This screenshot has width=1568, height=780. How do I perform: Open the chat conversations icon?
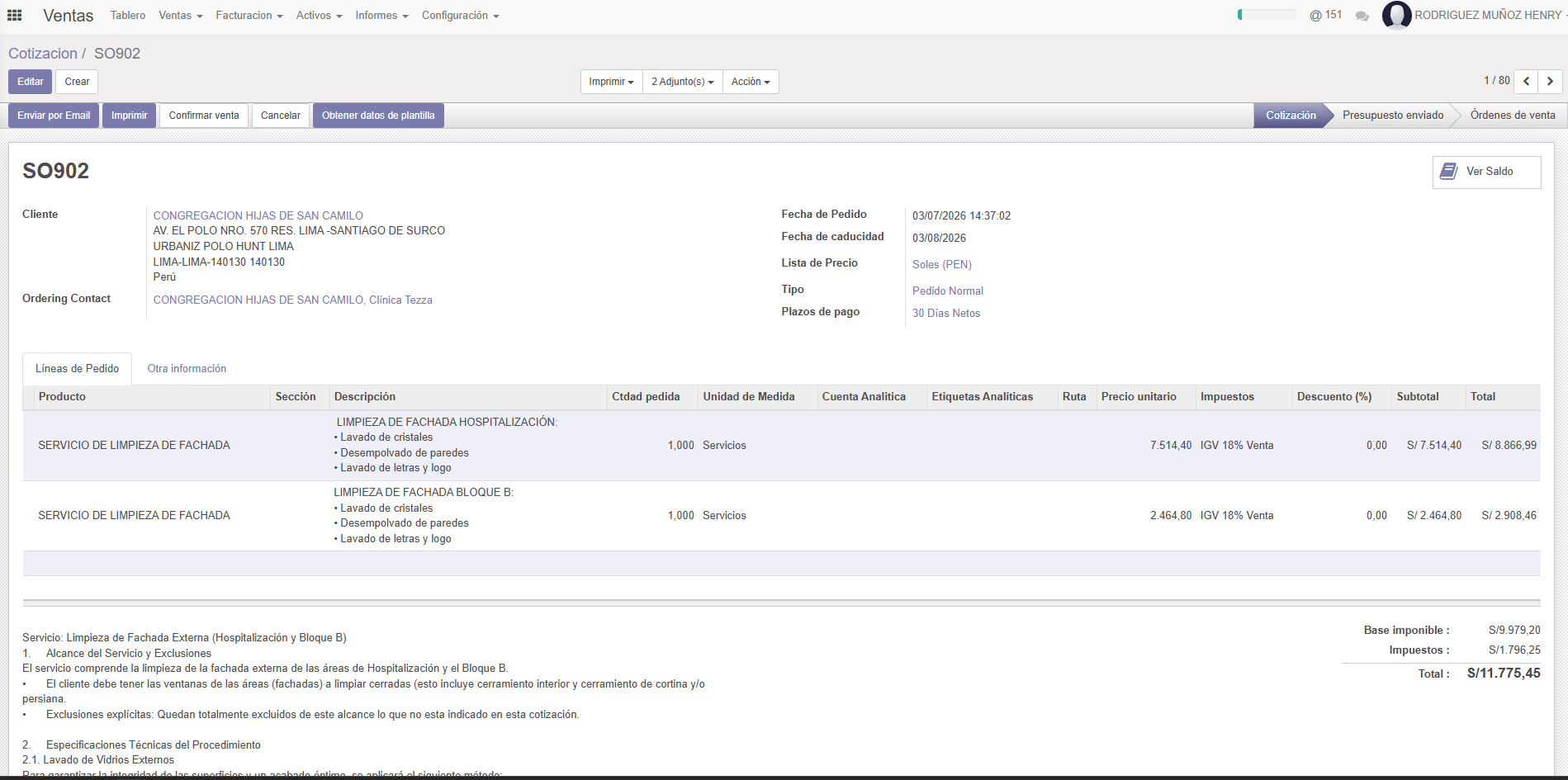coord(1362,16)
